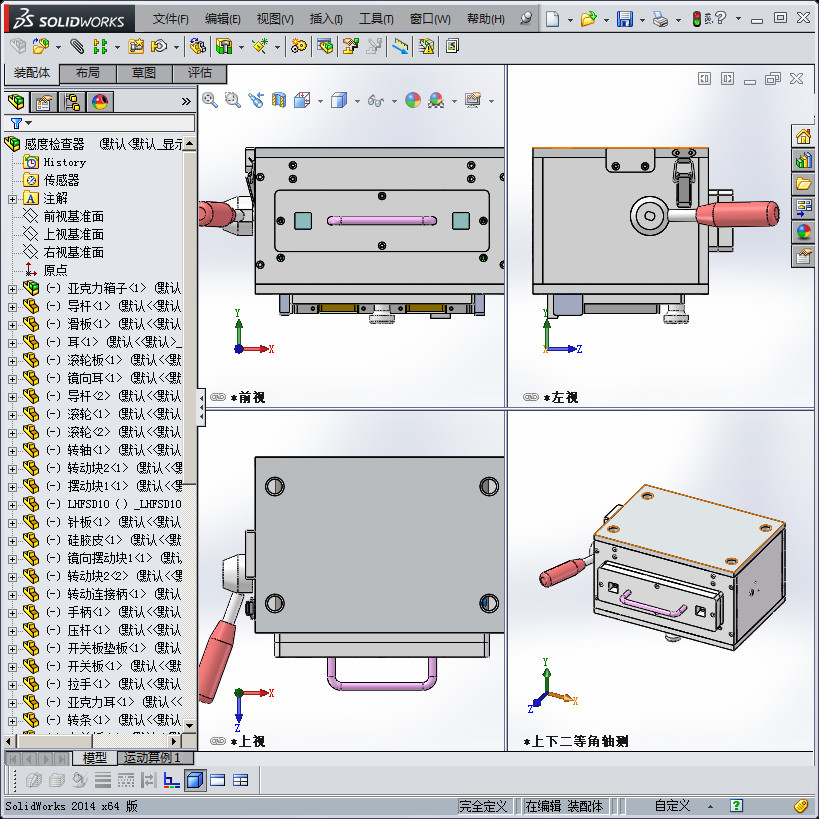Screen dimensions: 819x819
Task: Switch to the 运动算例1 tab
Action: pyautogui.click(x=150, y=758)
